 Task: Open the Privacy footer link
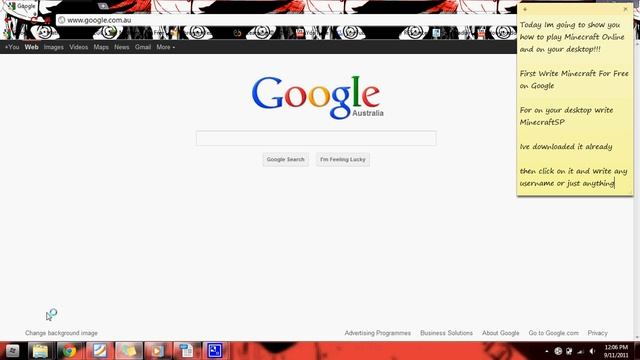point(598,333)
